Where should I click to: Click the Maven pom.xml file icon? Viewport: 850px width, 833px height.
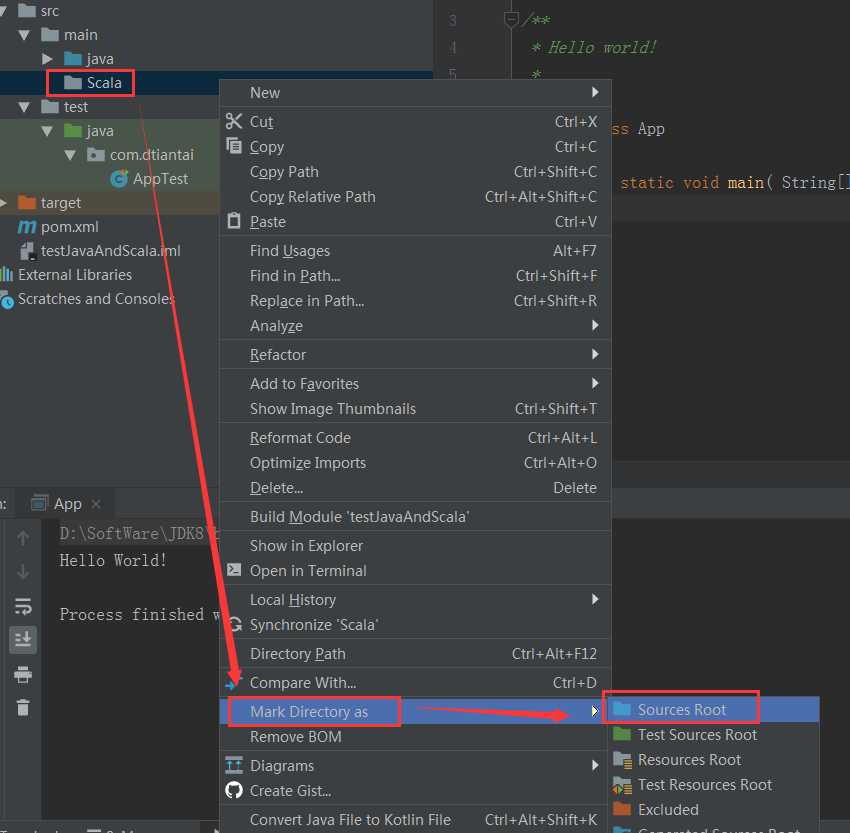point(27,227)
